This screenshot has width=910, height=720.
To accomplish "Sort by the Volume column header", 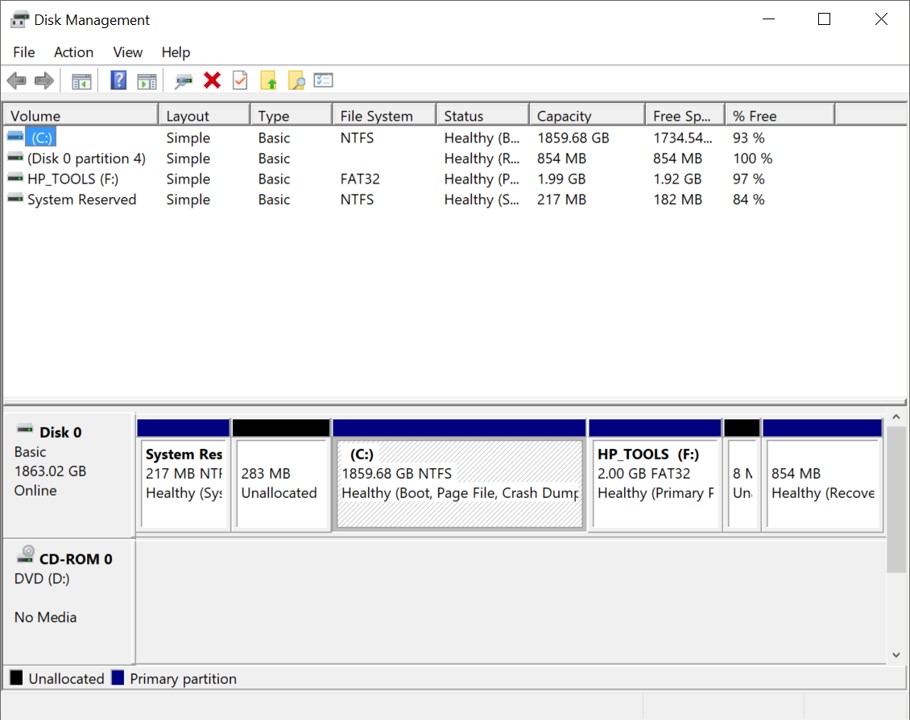I will point(81,115).
